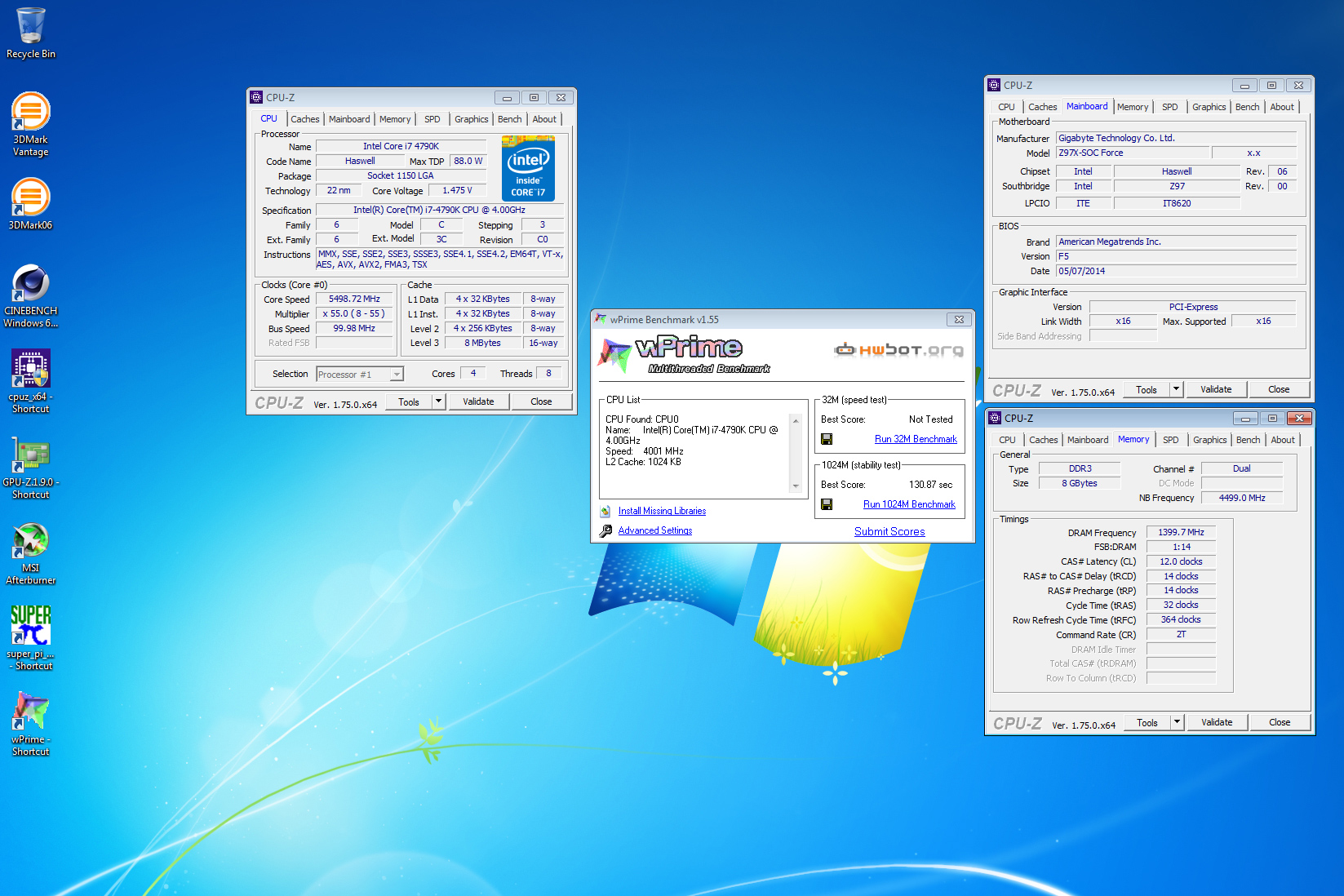
Task: Open Bench tab in left CPU-Z window
Action: click(x=510, y=119)
